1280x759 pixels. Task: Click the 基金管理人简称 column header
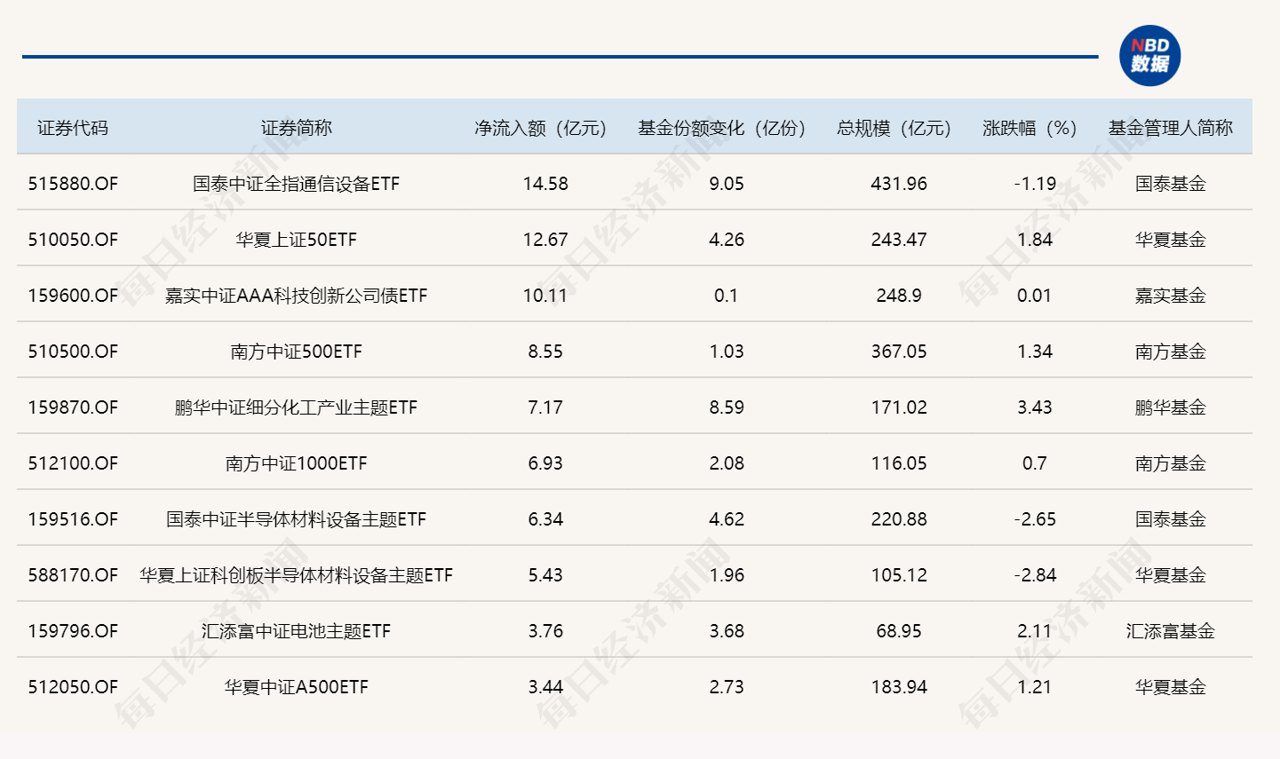point(1170,128)
